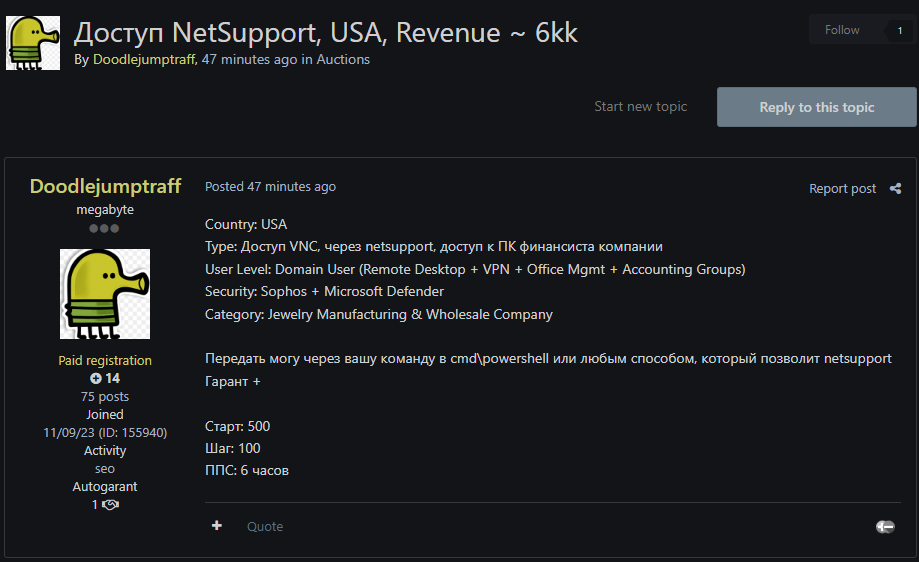The image size is (919, 562).
Task: Open the Doodlejumptraff username in post sidebar
Action: (x=105, y=187)
